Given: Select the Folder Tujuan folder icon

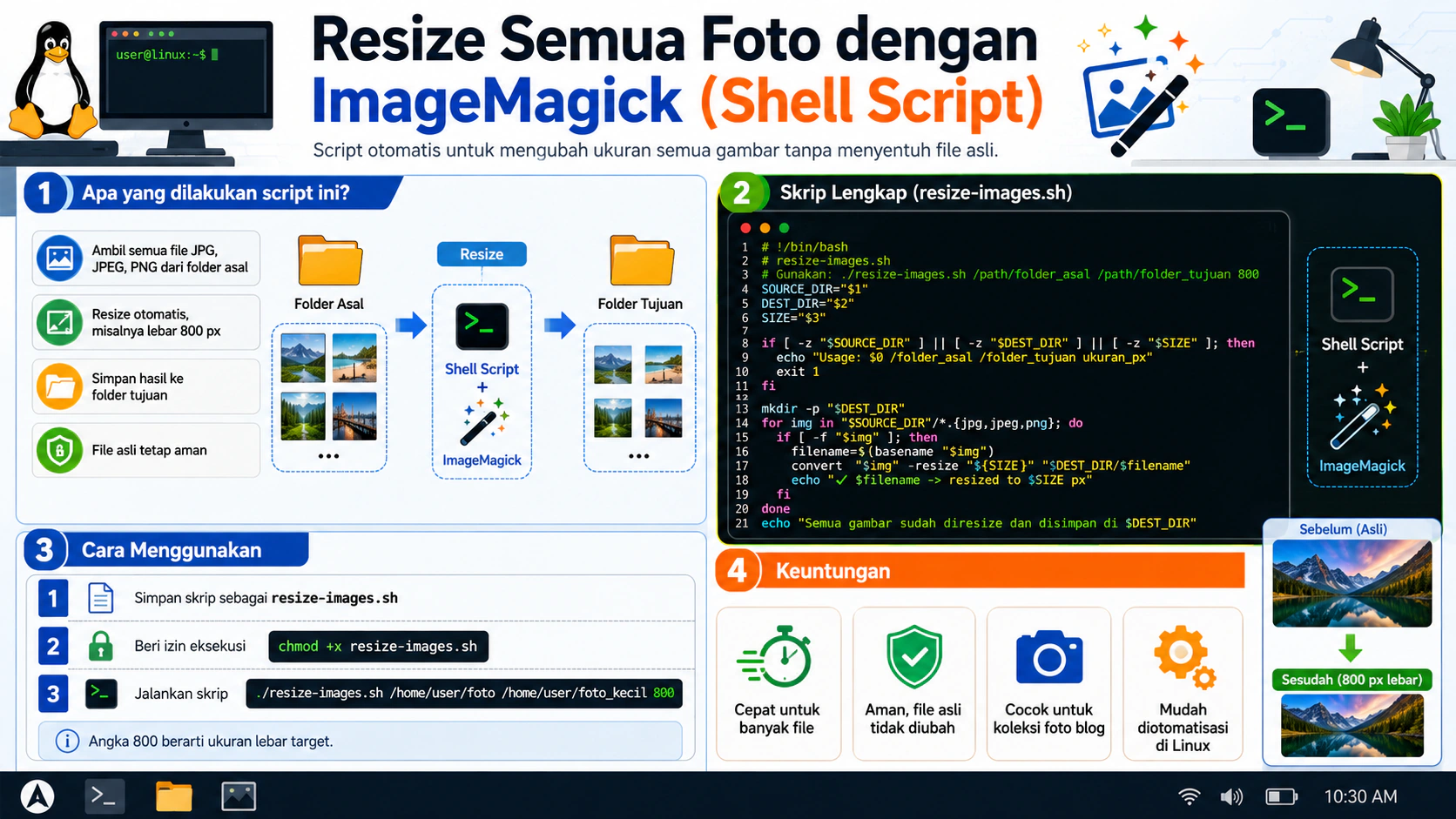Looking at the screenshot, I should pos(642,260).
